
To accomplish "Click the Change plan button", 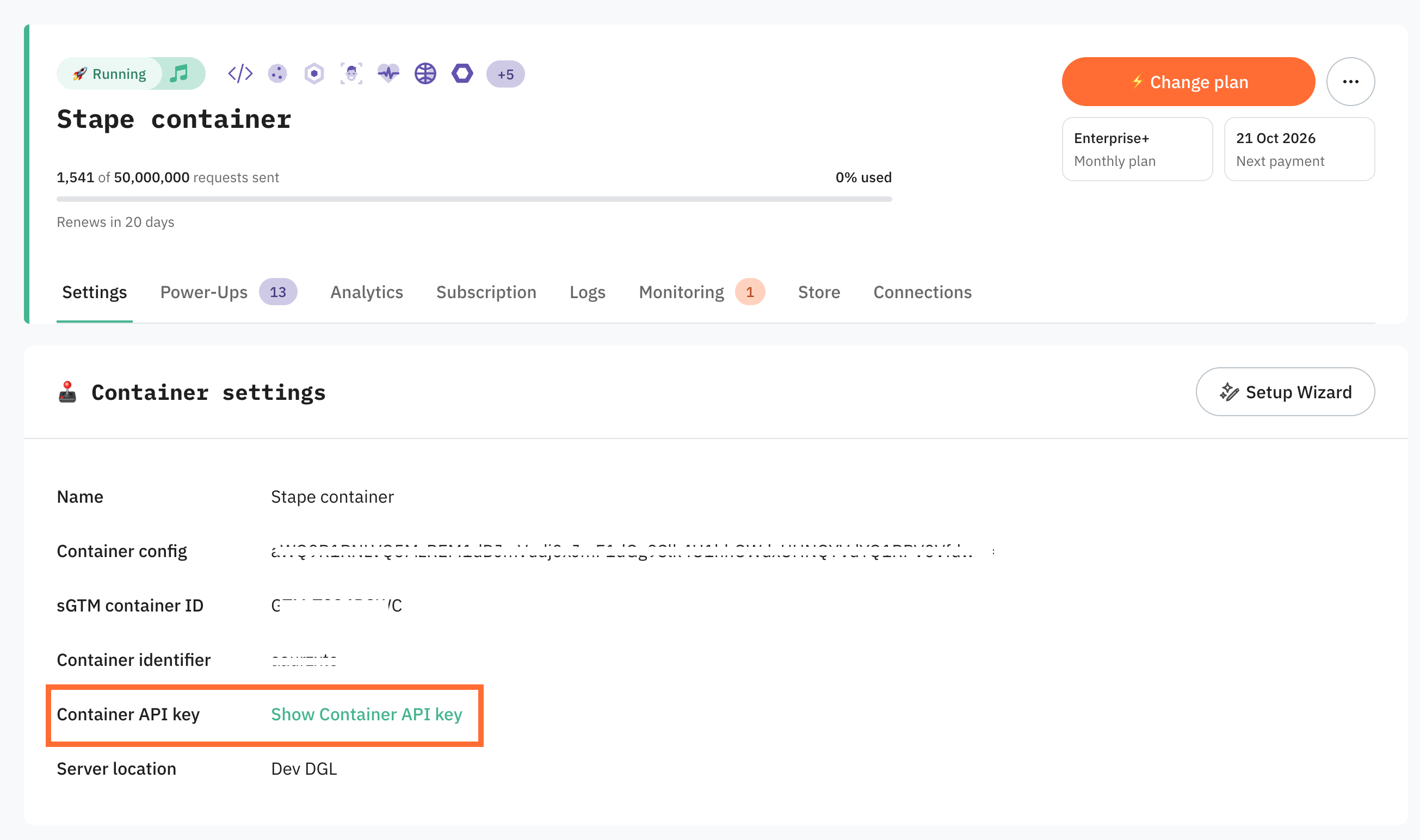I will pos(1188,82).
